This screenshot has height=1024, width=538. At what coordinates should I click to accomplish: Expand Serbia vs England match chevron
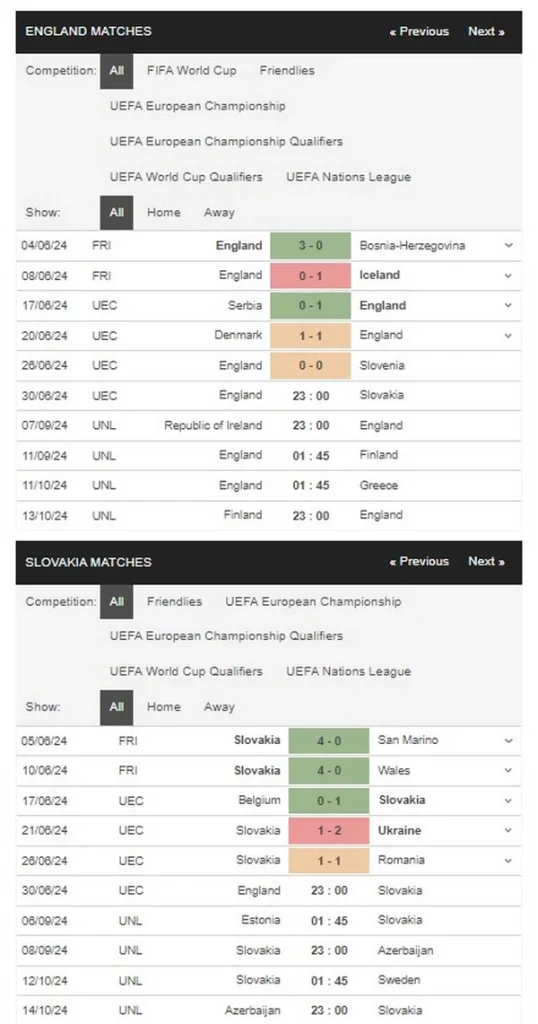tap(509, 306)
